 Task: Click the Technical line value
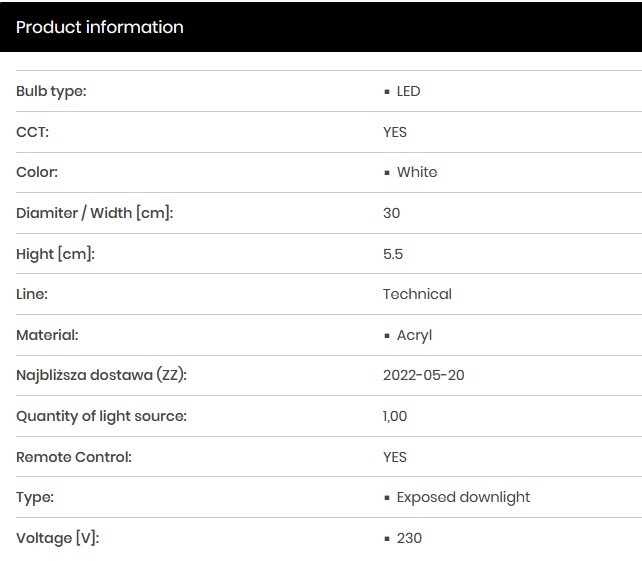[417, 294]
